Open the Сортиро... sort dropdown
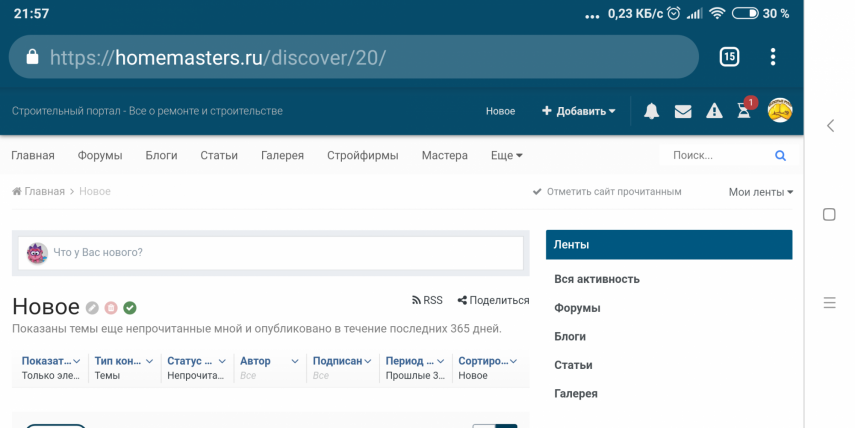Screen dimensions: 855x428 tap(488, 367)
